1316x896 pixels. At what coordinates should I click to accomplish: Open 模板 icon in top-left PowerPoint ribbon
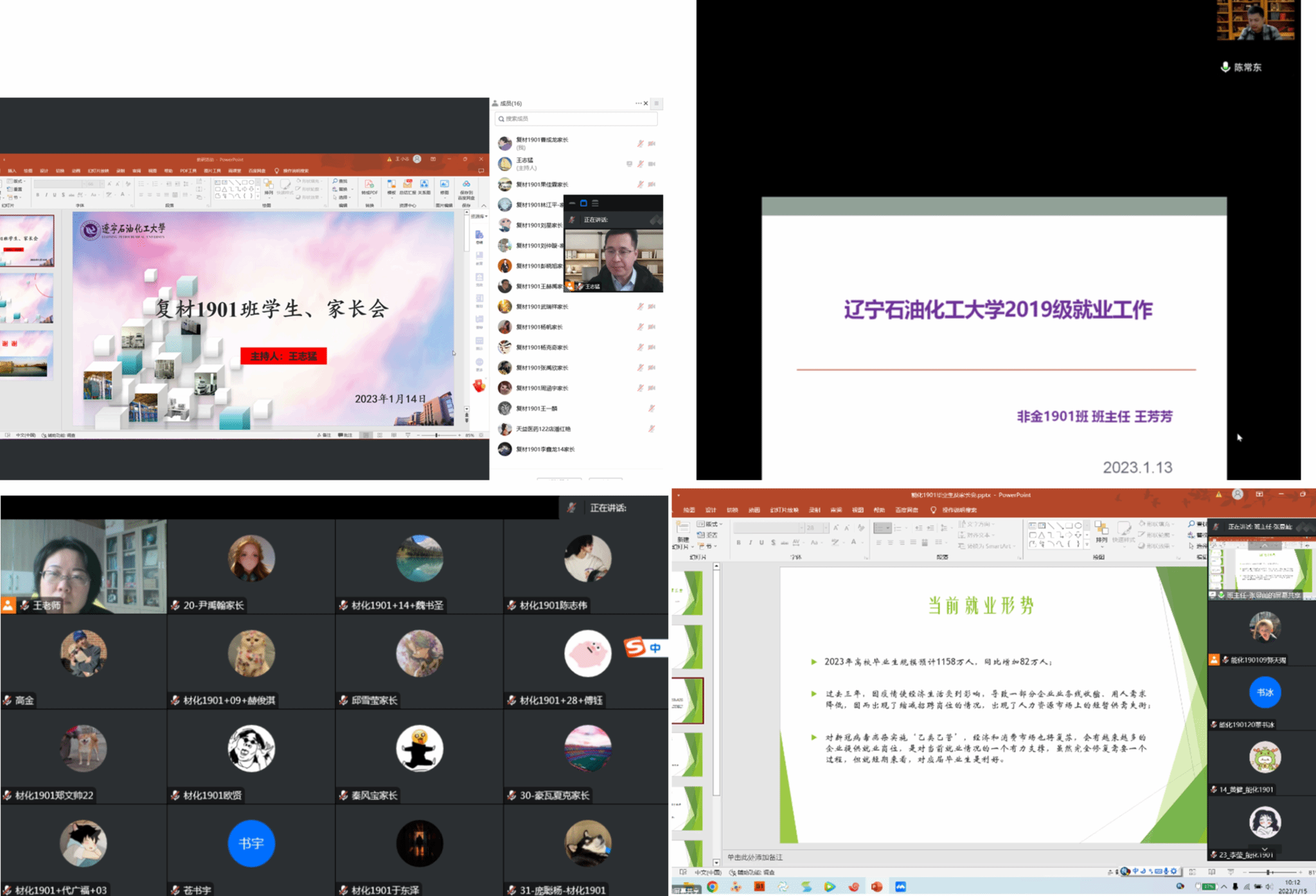coord(391,187)
